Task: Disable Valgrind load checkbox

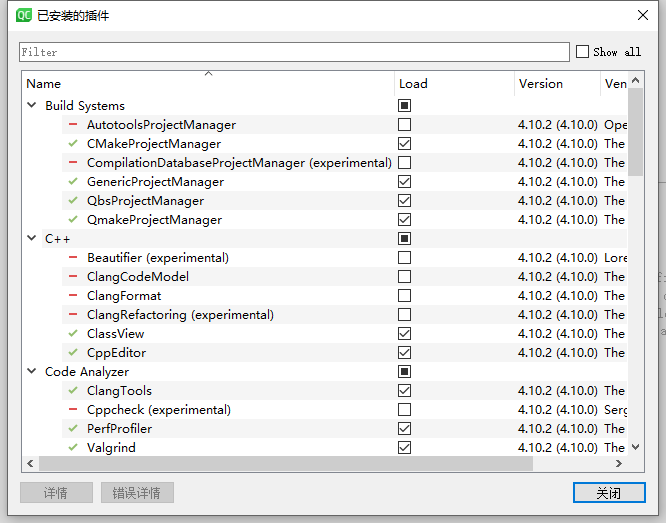Action: tap(404, 447)
